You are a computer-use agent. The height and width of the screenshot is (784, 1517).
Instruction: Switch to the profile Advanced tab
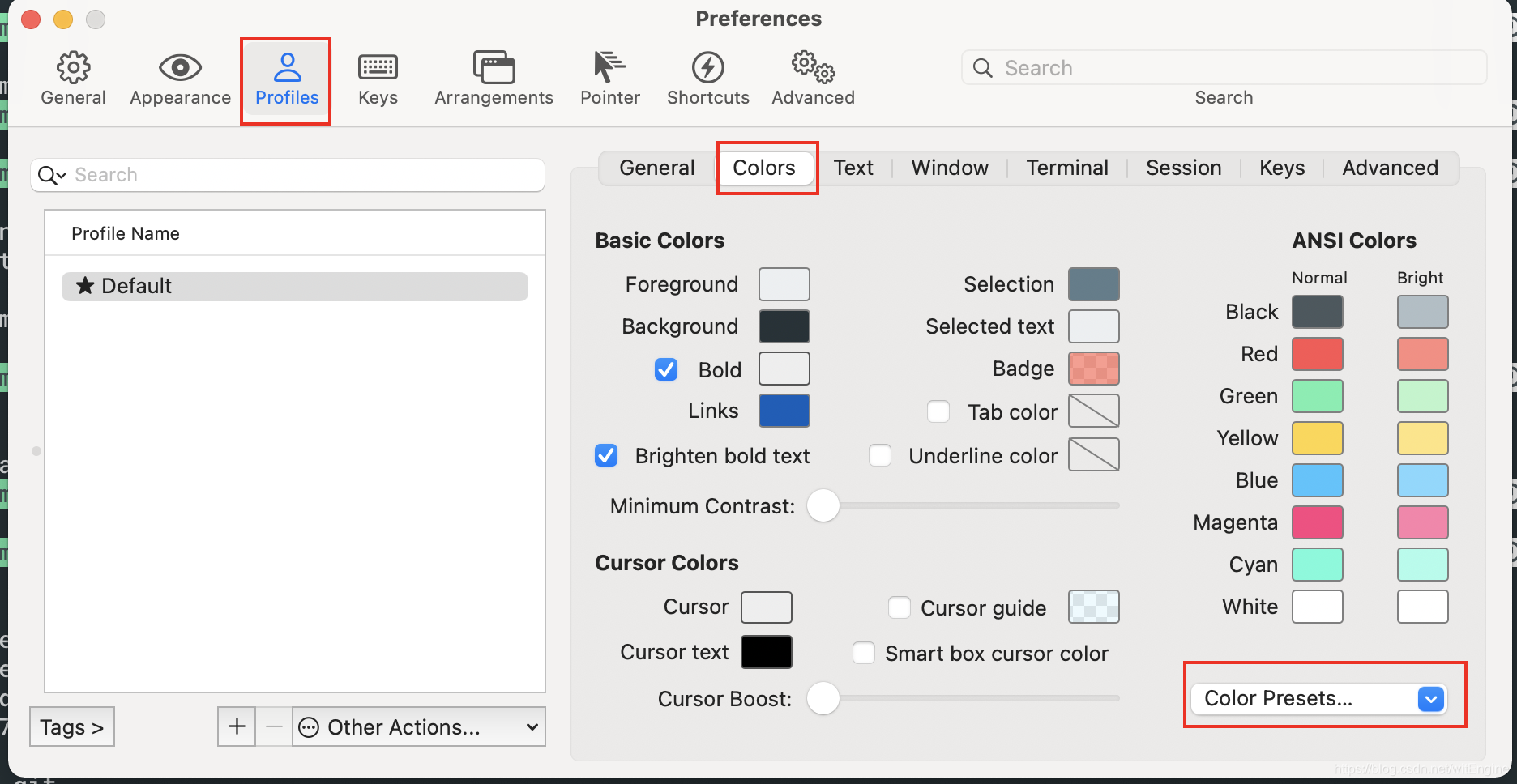coord(1391,168)
